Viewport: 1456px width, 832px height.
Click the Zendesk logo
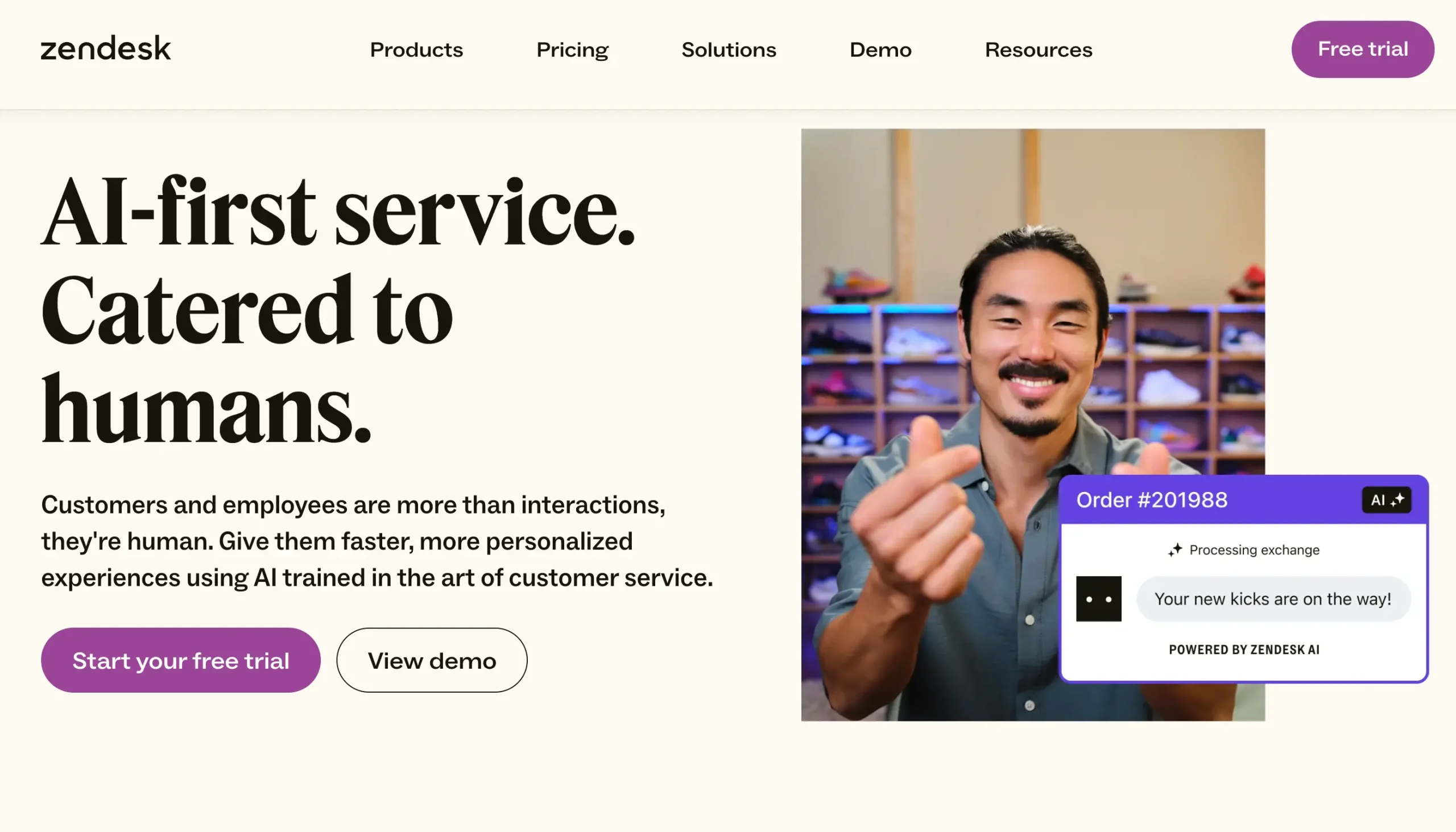click(x=105, y=48)
